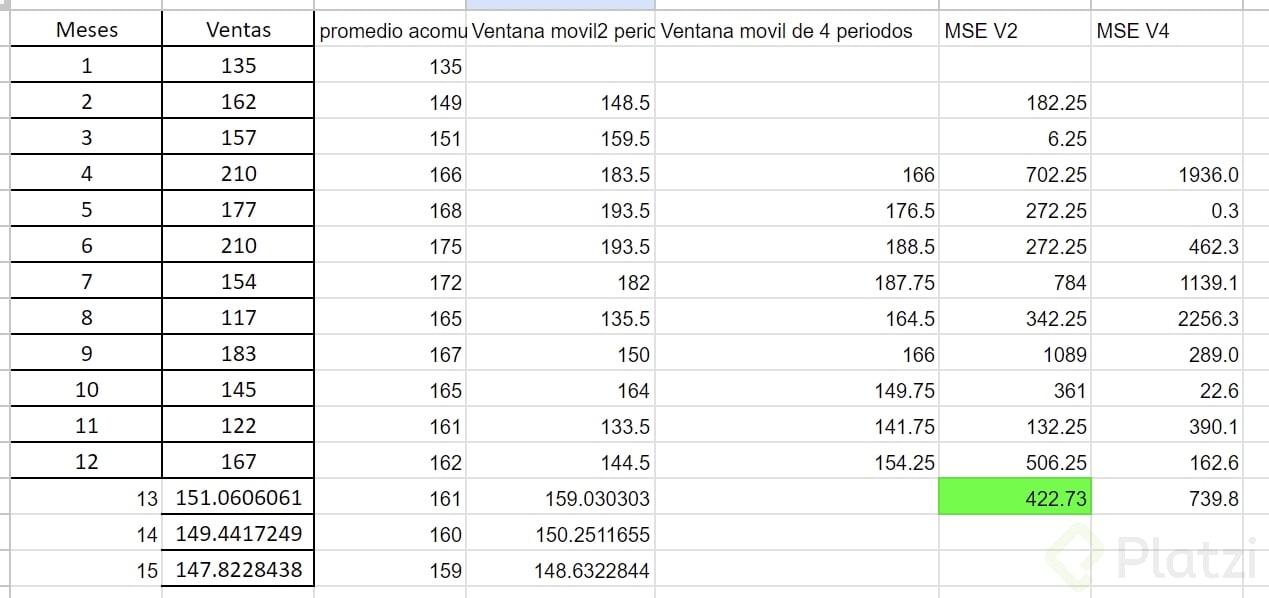Click the cell with value 159.030303
The image size is (1269, 598).
561,498
